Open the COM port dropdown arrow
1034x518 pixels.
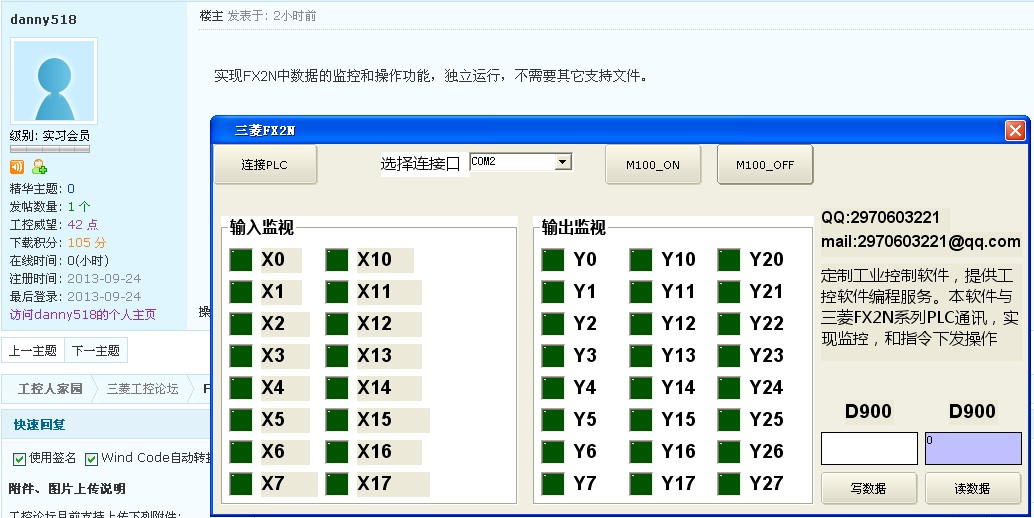[563, 161]
